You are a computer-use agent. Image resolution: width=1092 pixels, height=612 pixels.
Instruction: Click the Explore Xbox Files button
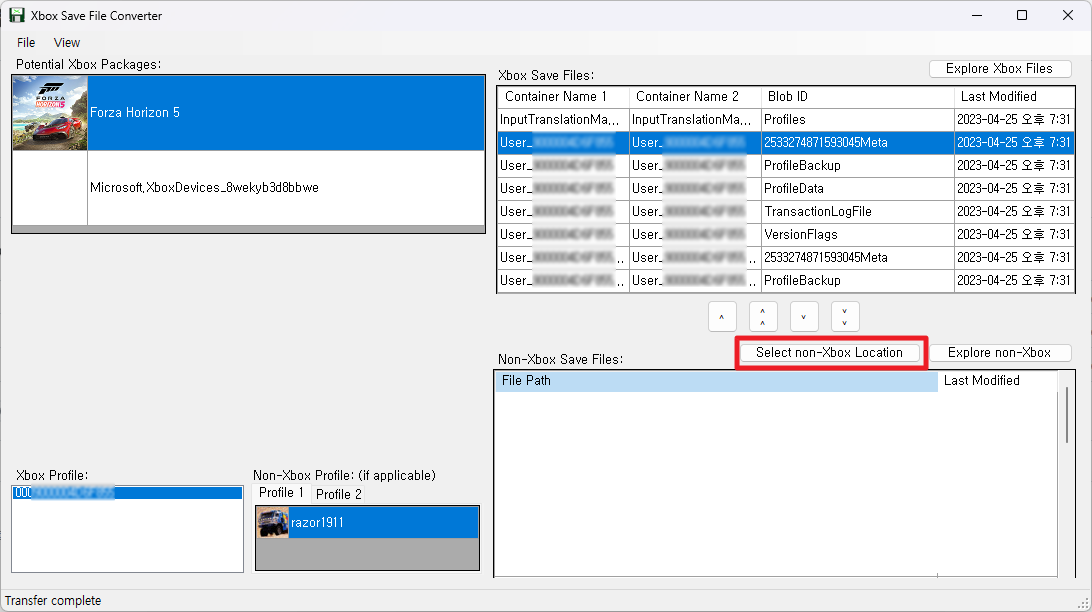999,68
